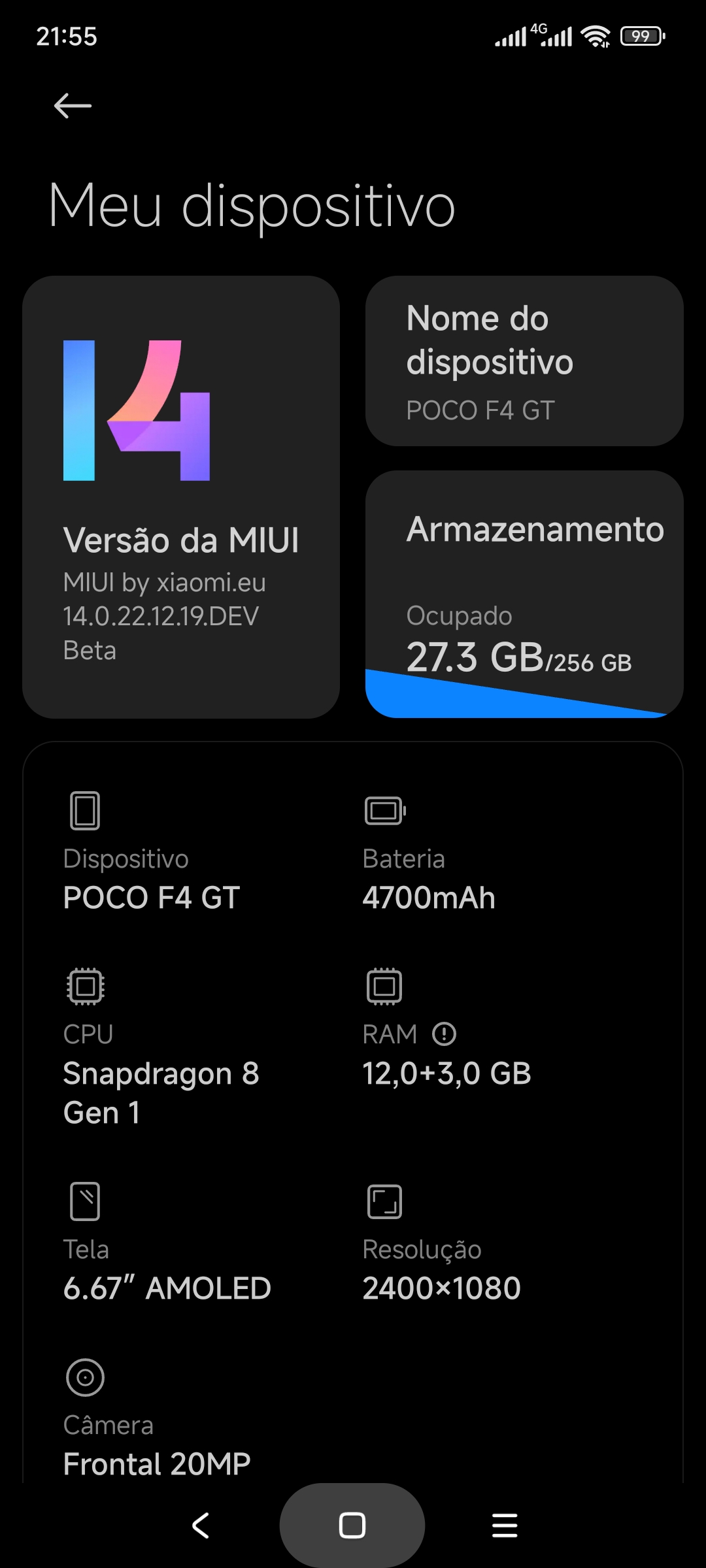Viewport: 706px width, 1568px height.
Task: Tap the phone icon above Dispositivo
Action: pyautogui.click(x=85, y=810)
